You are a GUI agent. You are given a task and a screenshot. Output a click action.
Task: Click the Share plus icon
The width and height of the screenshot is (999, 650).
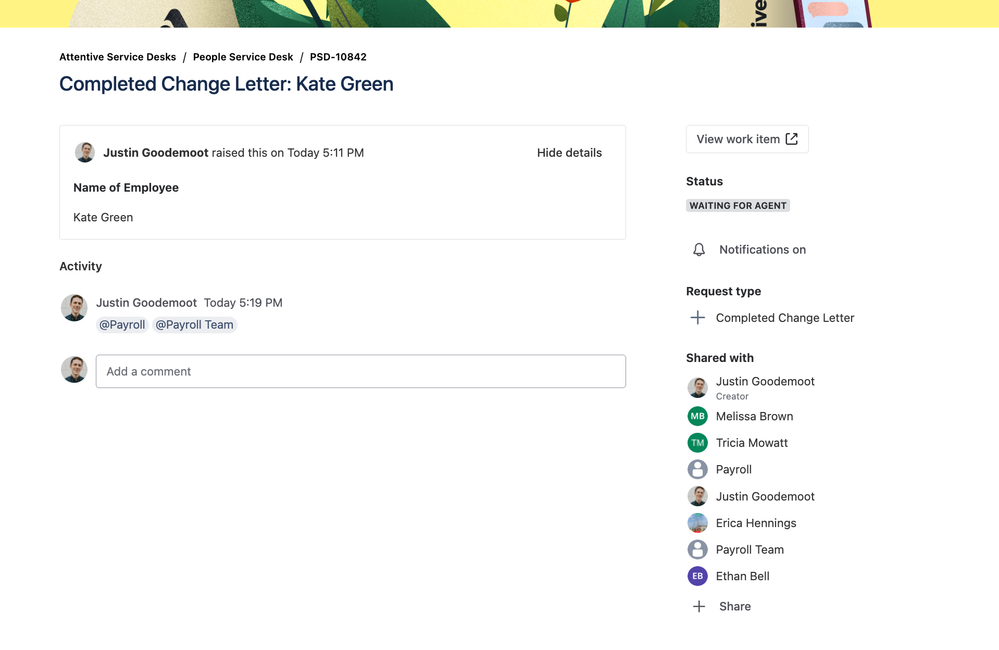697,606
